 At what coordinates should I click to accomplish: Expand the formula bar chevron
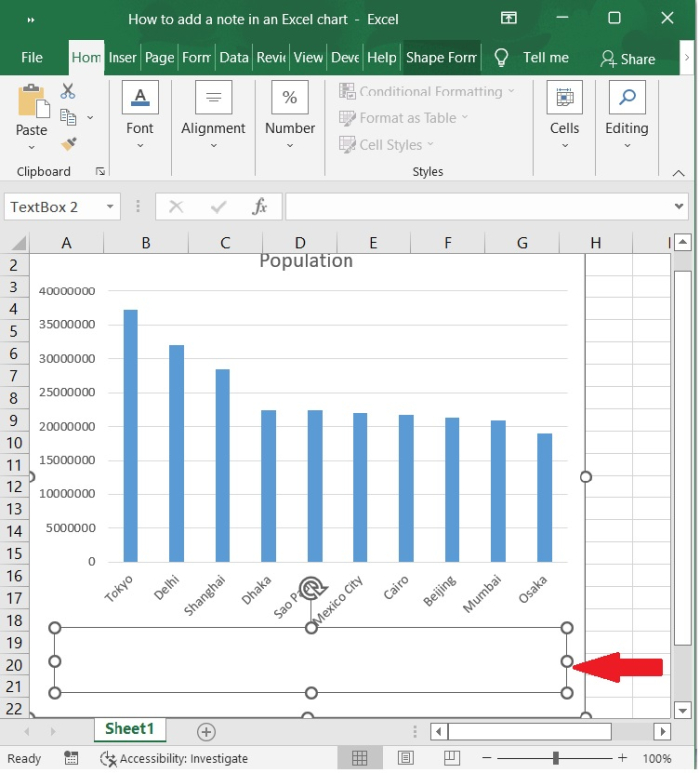(680, 207)
